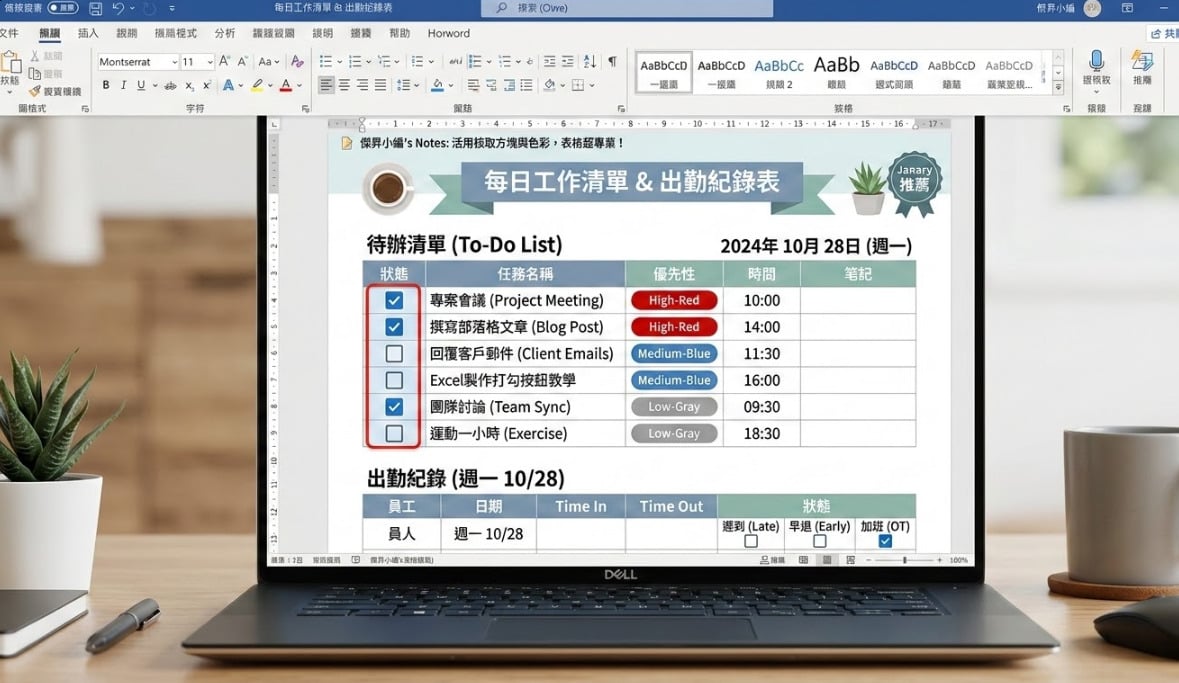The width and height of the screenshot is (1179, 683).
Task: Increase paragraph indent
Action: (567, 61)
